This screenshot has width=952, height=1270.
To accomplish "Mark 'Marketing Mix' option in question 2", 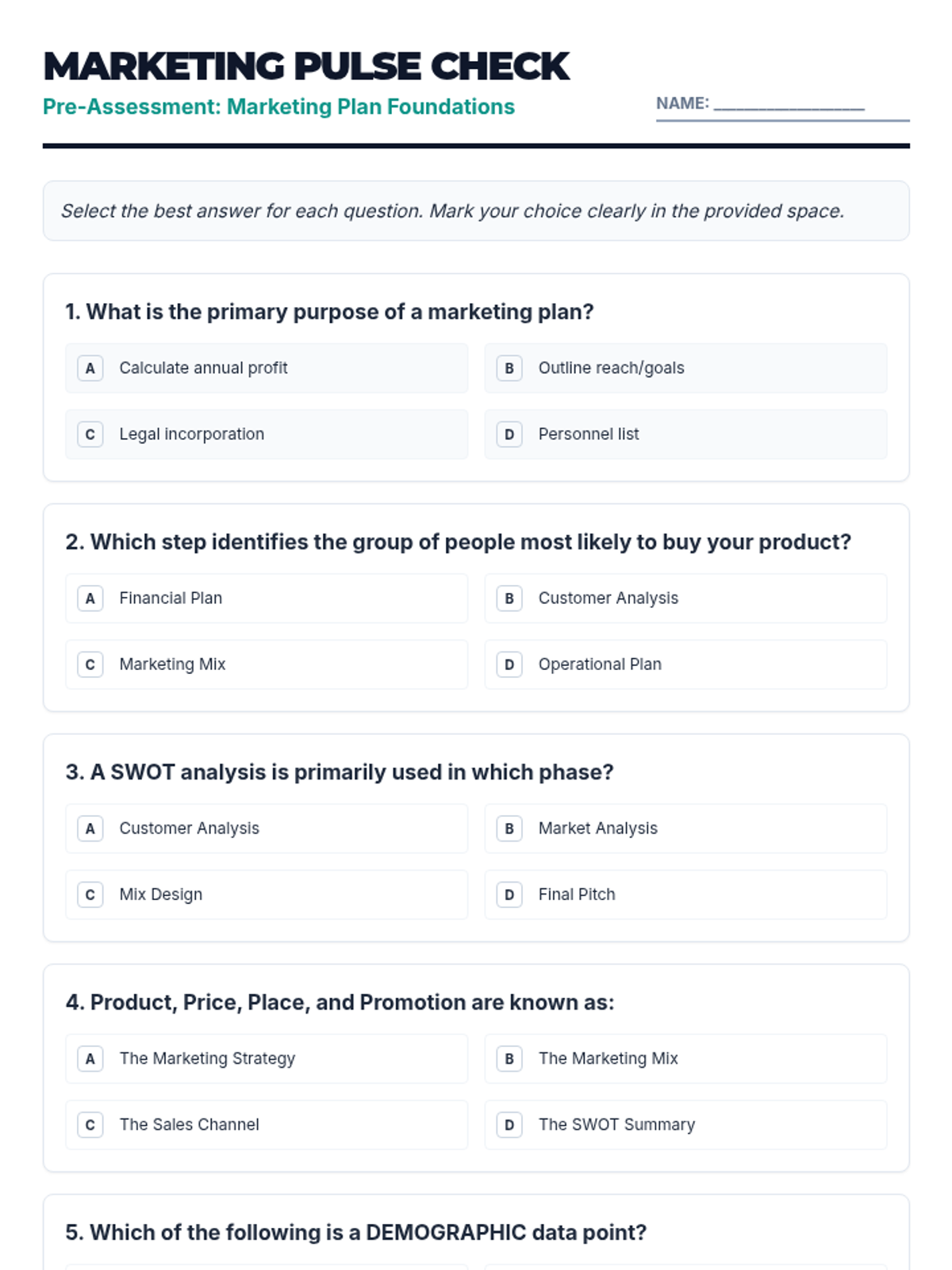I will (x=267, y=664).
